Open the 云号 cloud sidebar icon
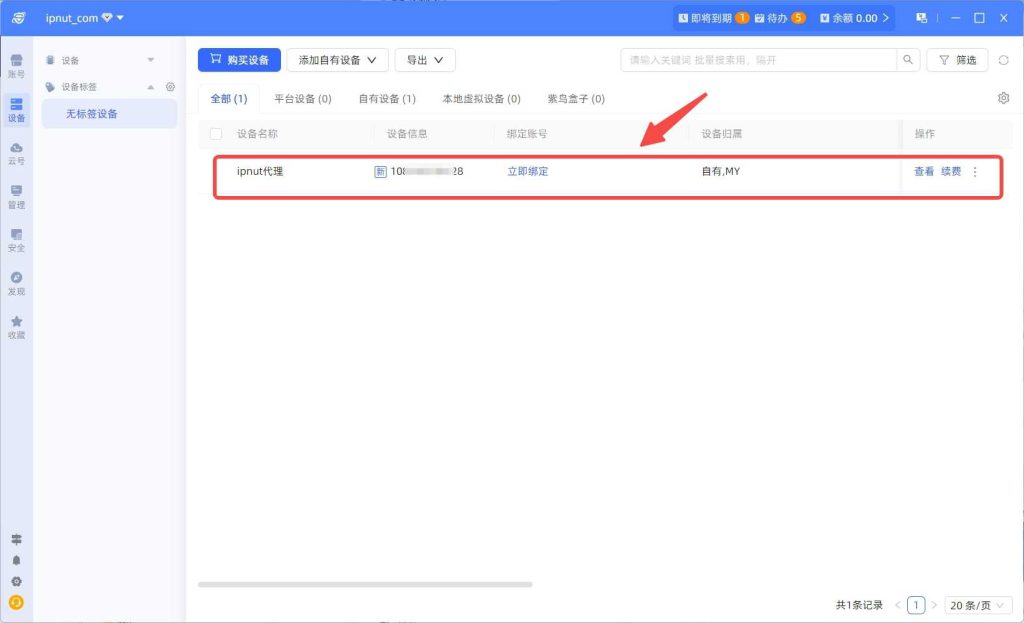The width and height of the screenshot is (1024, 623). [16, 153]
